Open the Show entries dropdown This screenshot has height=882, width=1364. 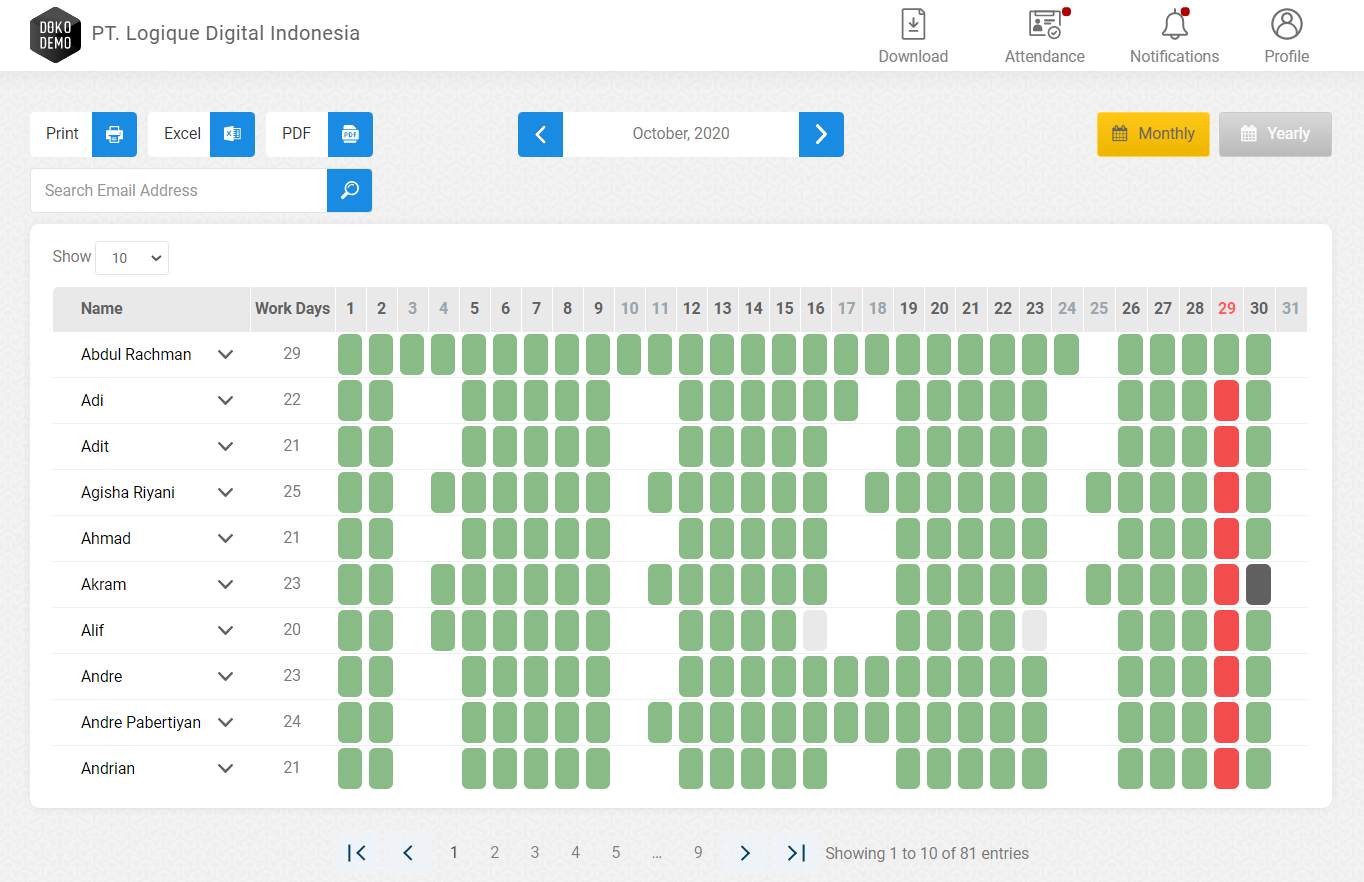tap(132, 258)
